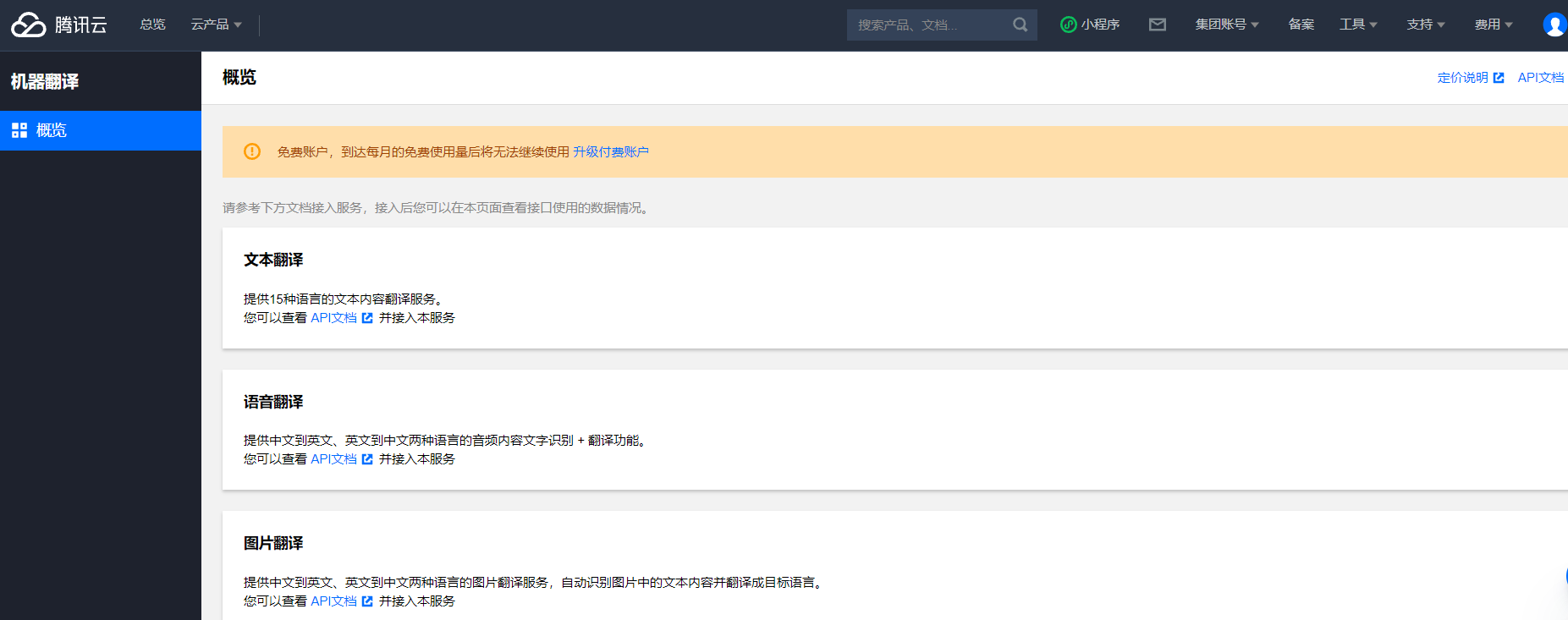Viewport: 1568px width, 620px height.
Task: Click external link icon in 文本翻译 card
Action: point(367,318)
